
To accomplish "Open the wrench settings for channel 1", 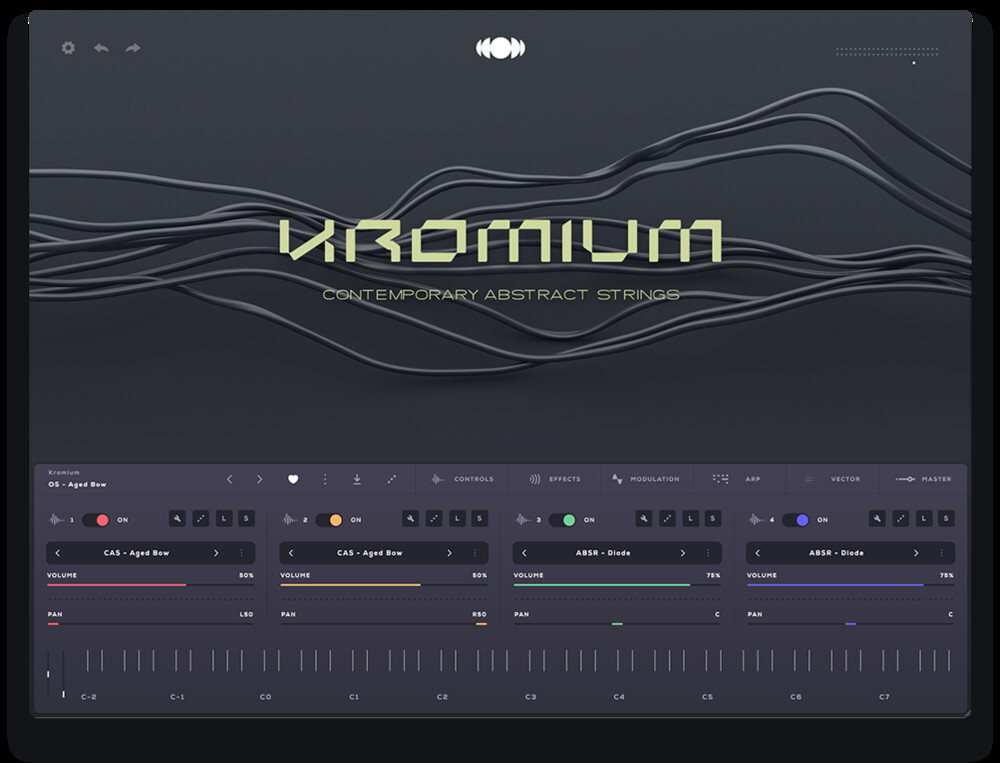I will 175,517.
